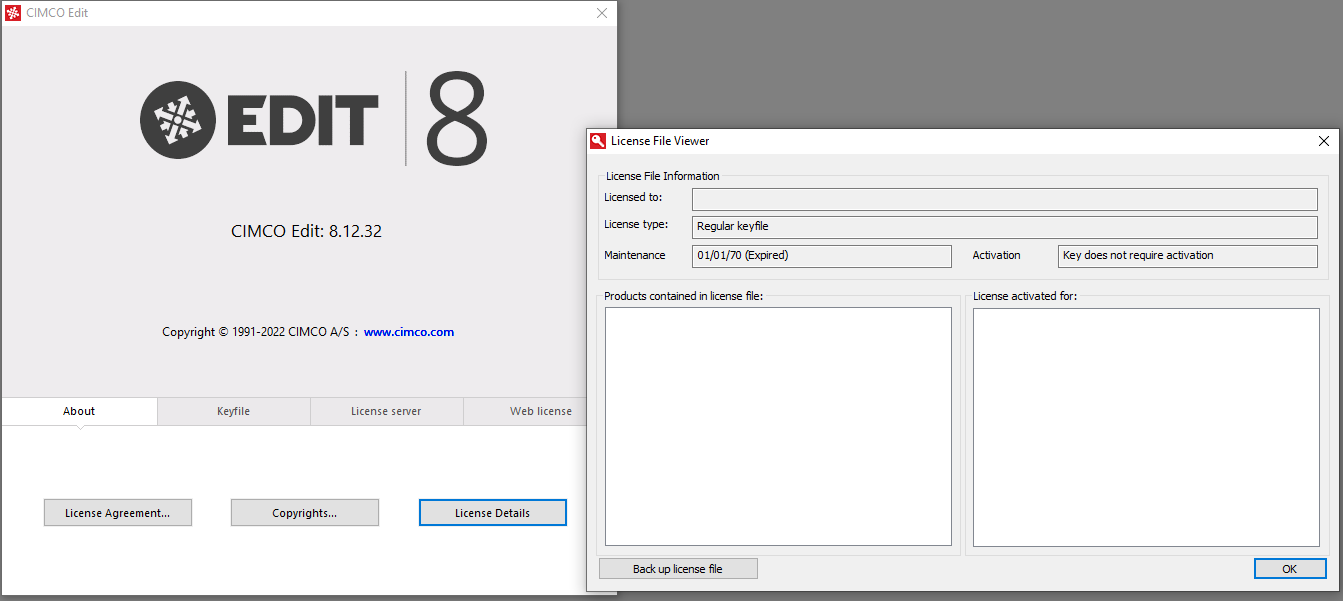
Task: Click the EDIT arrows logo emblem
Action: 178,120
